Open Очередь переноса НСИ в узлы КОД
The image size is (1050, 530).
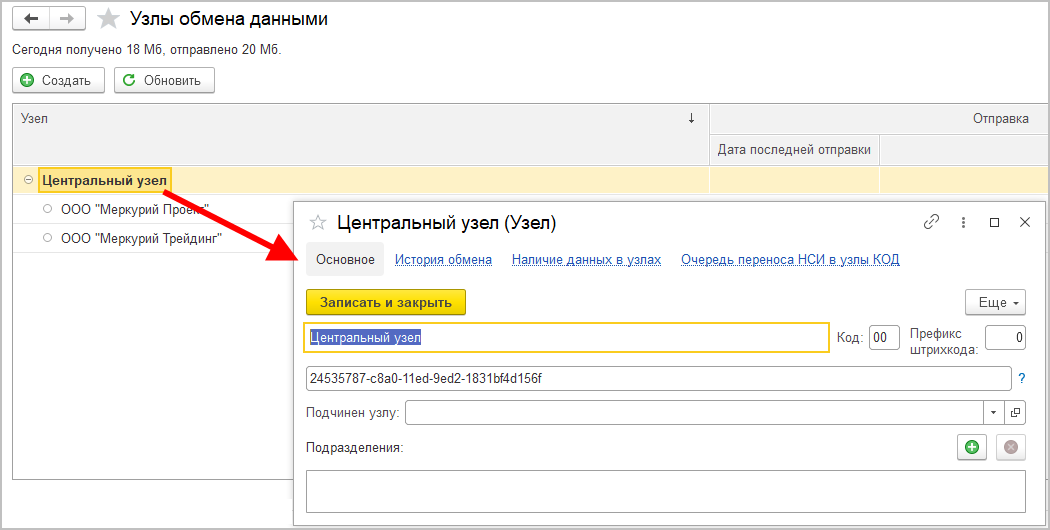[x=790, y=259]
